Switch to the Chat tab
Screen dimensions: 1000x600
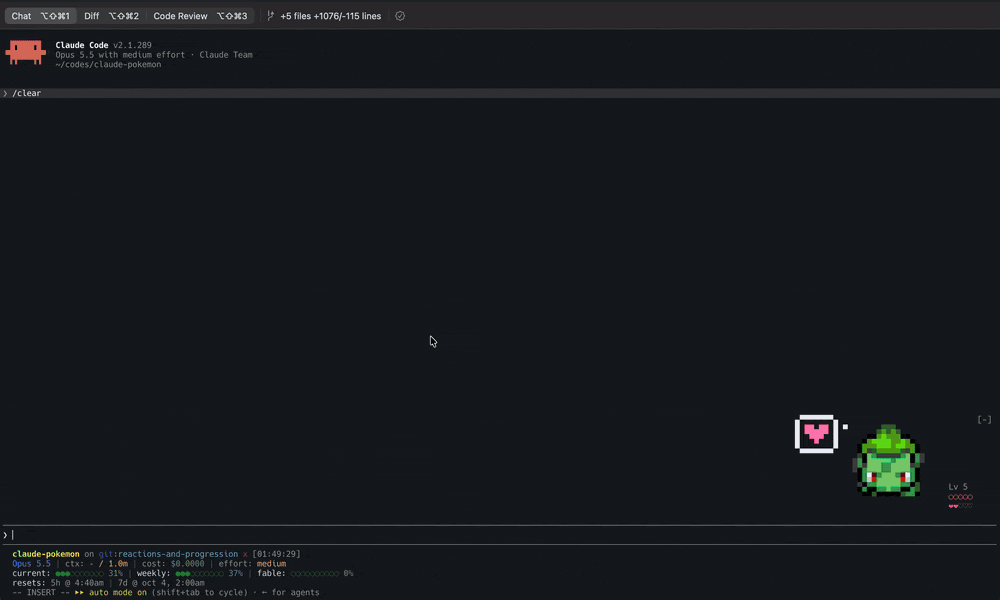click(x=41, y=16)
